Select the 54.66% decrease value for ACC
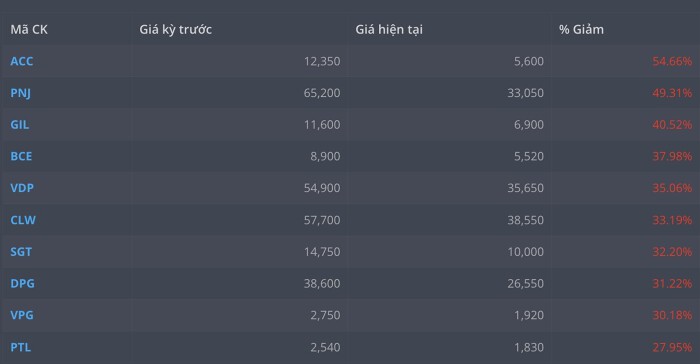This screenshot has height=364, width=700. (672, 61)
